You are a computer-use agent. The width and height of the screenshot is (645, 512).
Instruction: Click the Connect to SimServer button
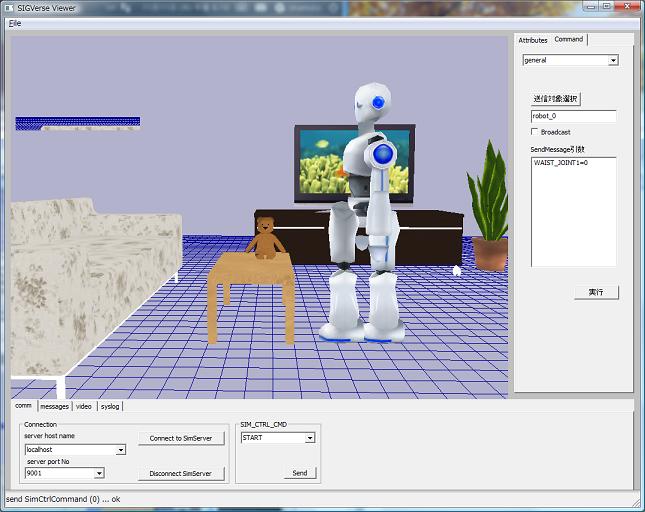click(181, 439)
